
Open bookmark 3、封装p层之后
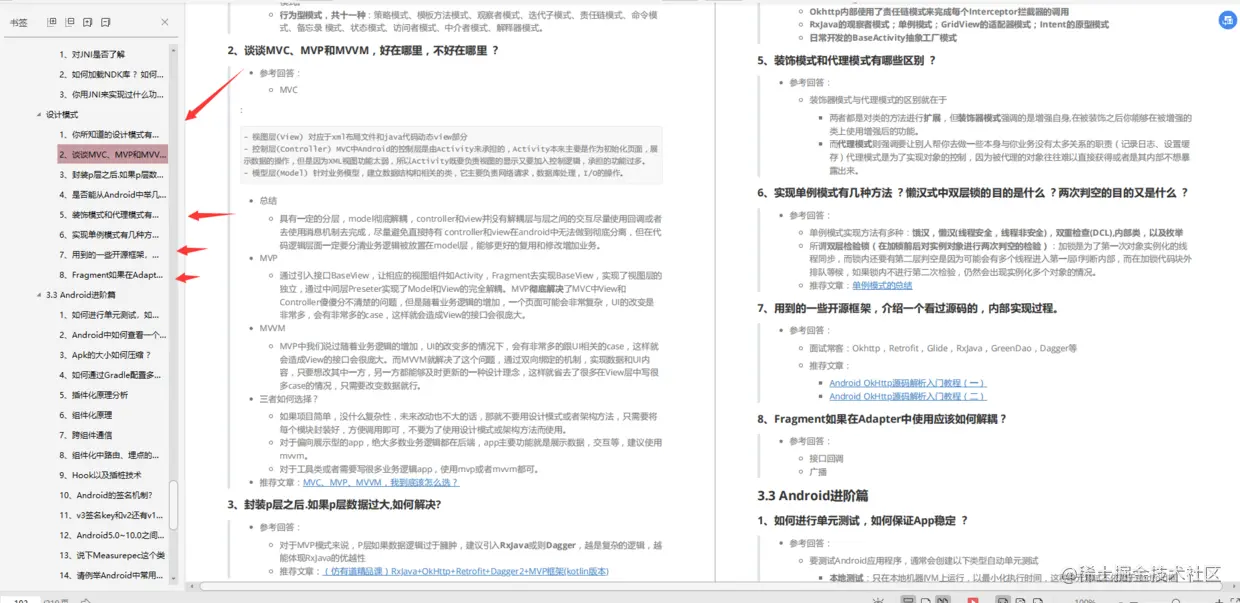(x=113, y=175)
